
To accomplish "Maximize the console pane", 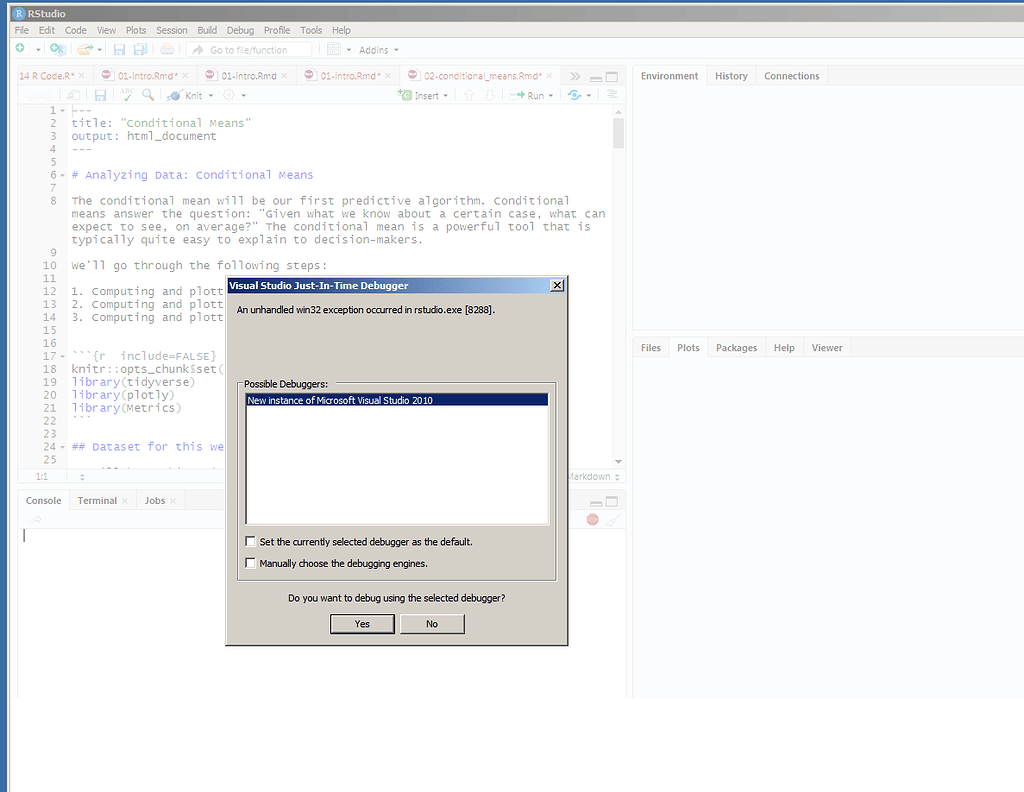I will 611,501.
